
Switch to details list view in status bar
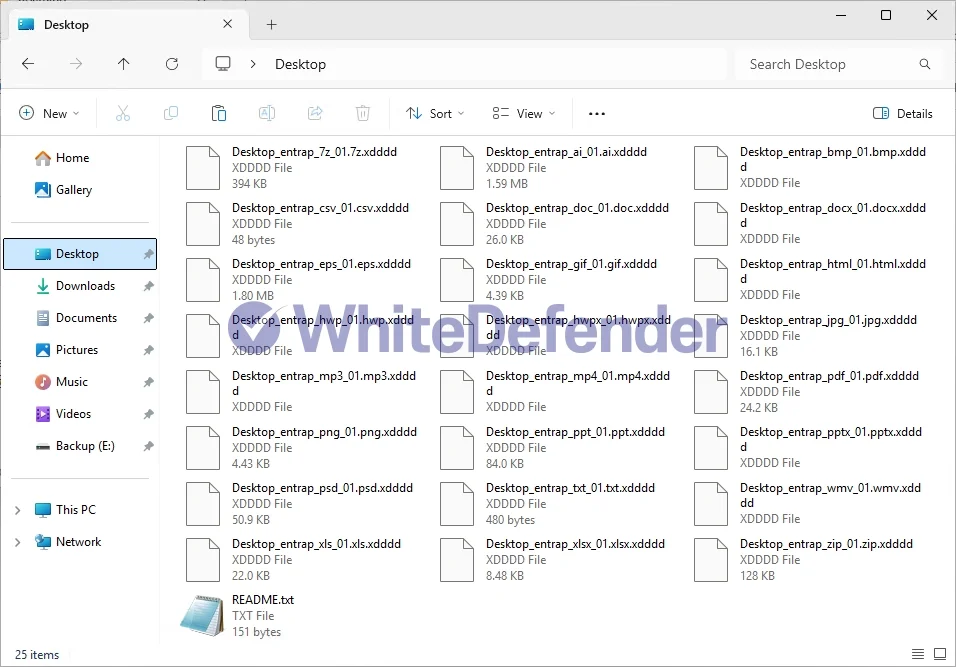pyautogui.click(x=916, y=655)
